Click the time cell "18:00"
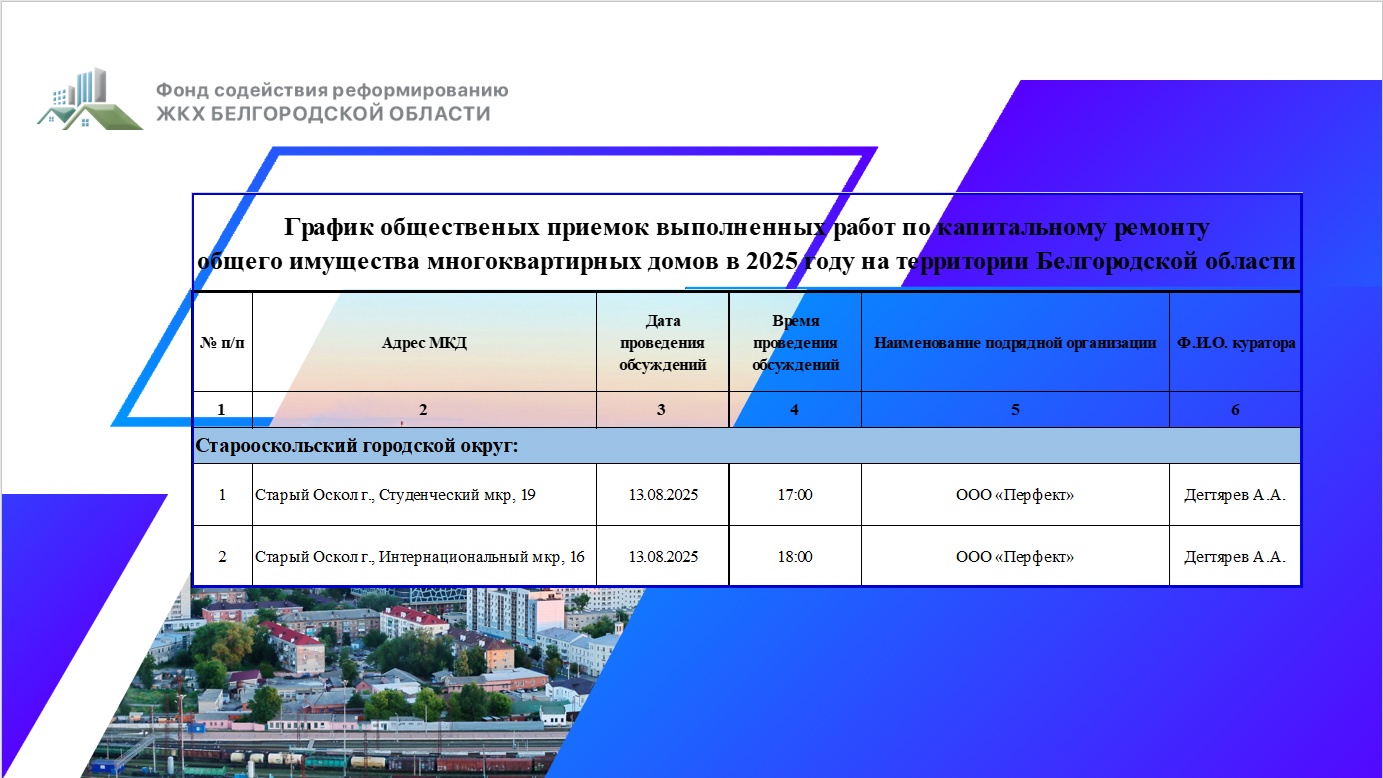The height and width of the screenshot is (778, 1383). [x=795, y=556]
